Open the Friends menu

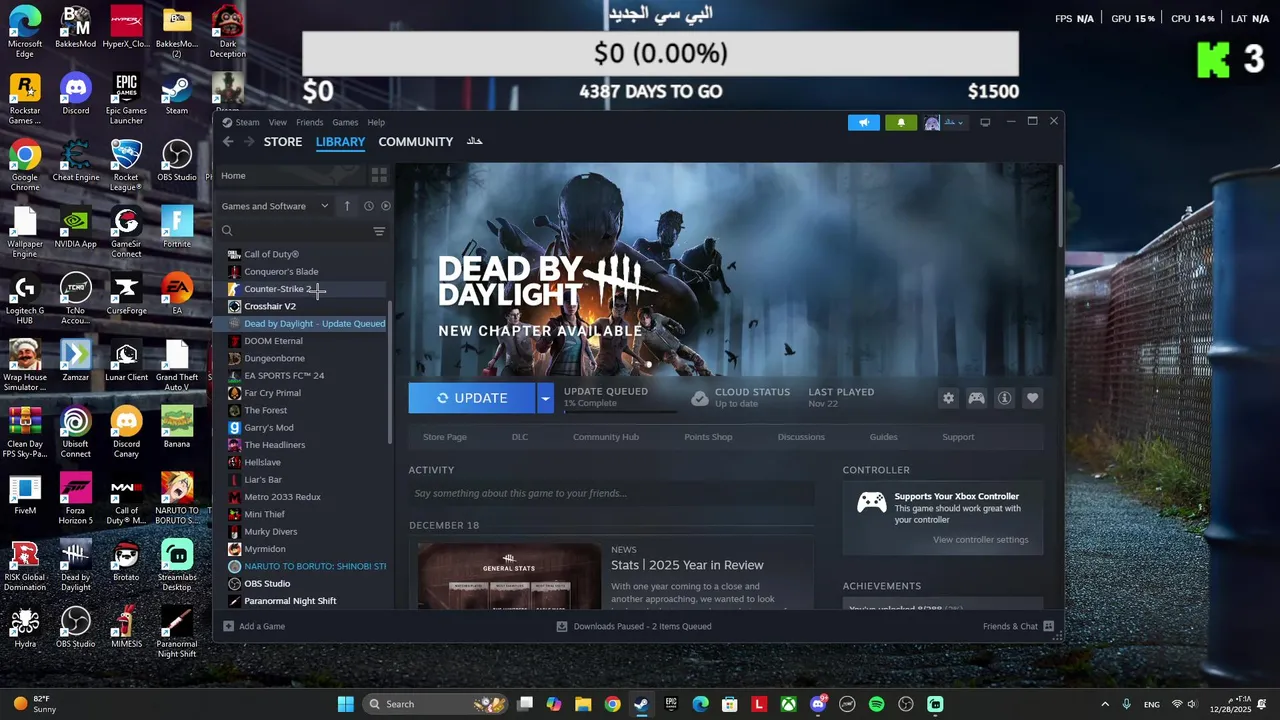tap(309, 122)
